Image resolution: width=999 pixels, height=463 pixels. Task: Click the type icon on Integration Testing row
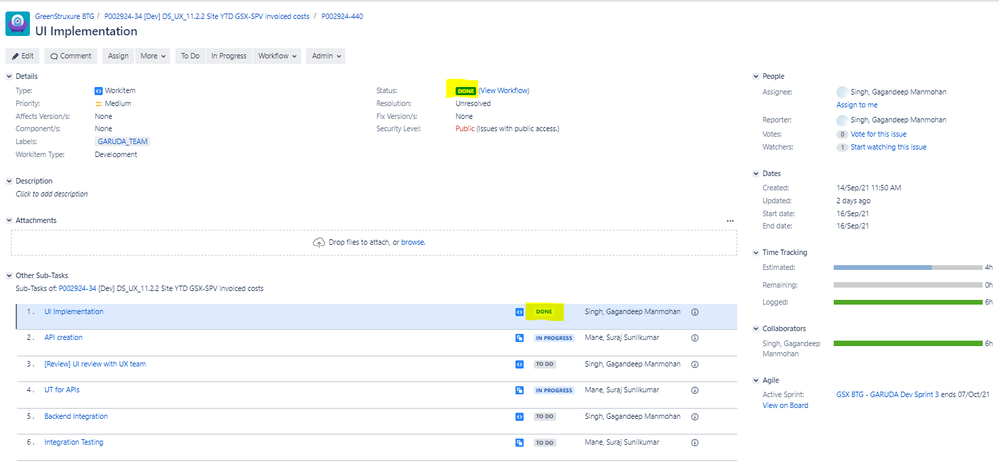point(519,443)
